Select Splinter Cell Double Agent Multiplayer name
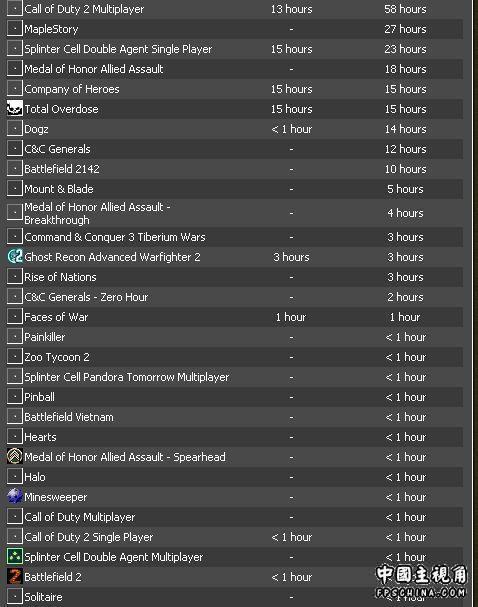Image resolution: width=478 pixels, height=607 pixels. point(113,557)
